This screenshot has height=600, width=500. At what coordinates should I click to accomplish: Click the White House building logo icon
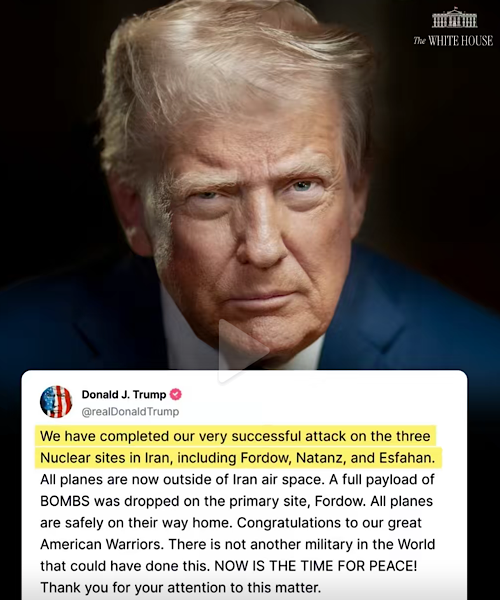click(454, 18)
